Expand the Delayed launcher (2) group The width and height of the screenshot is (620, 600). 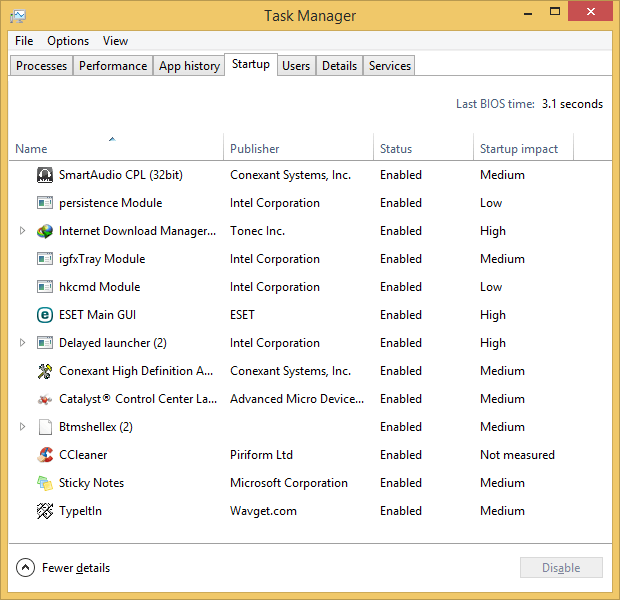22,343
